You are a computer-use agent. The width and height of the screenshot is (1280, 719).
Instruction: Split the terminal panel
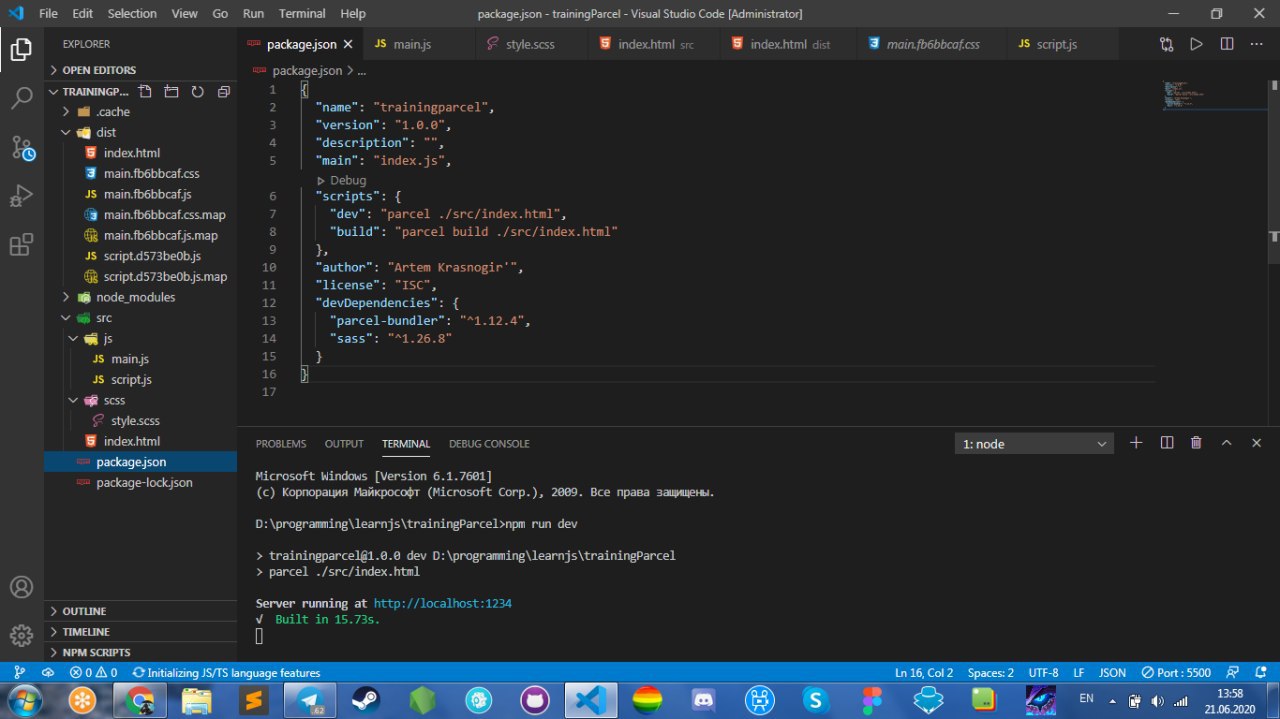point(1166,443)
